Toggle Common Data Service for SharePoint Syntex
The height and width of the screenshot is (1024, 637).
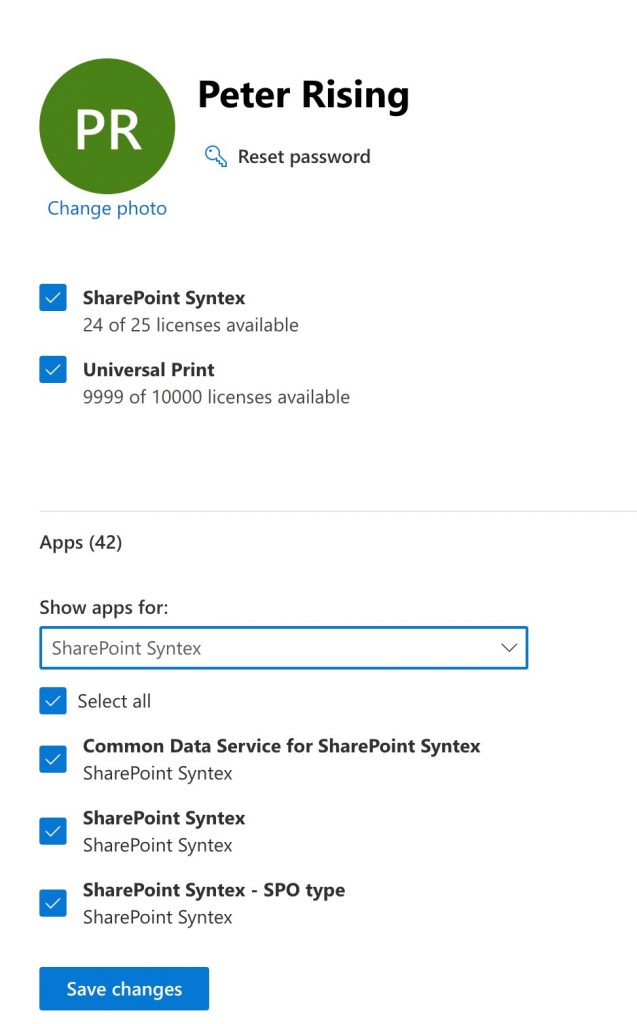coord(52,757)
